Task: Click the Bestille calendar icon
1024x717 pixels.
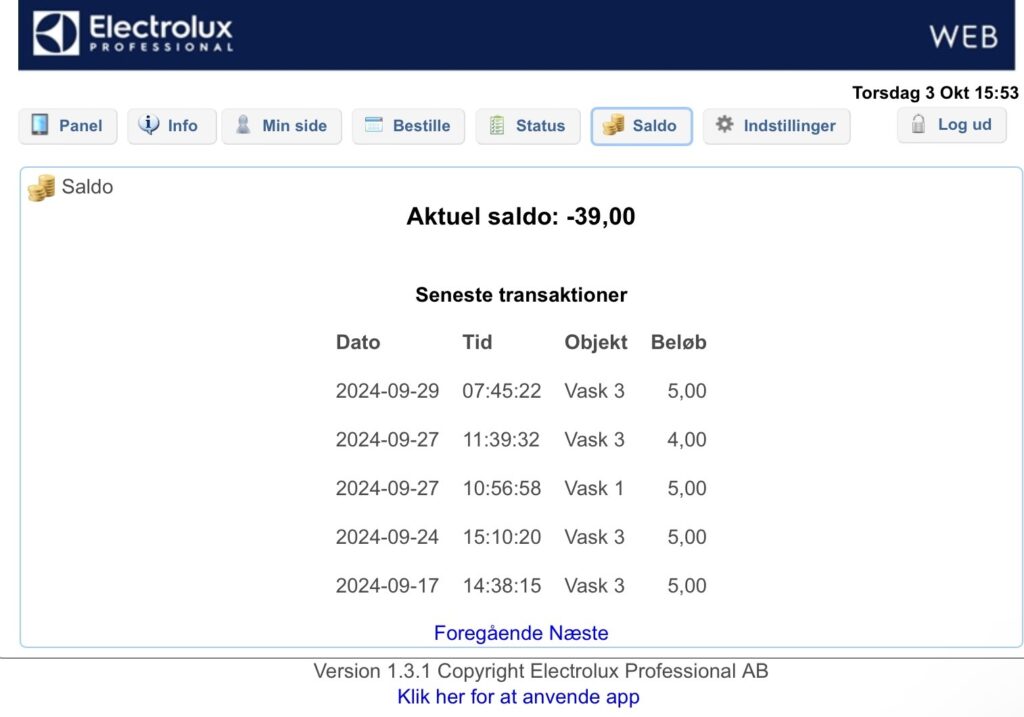Action: (374, 125)
